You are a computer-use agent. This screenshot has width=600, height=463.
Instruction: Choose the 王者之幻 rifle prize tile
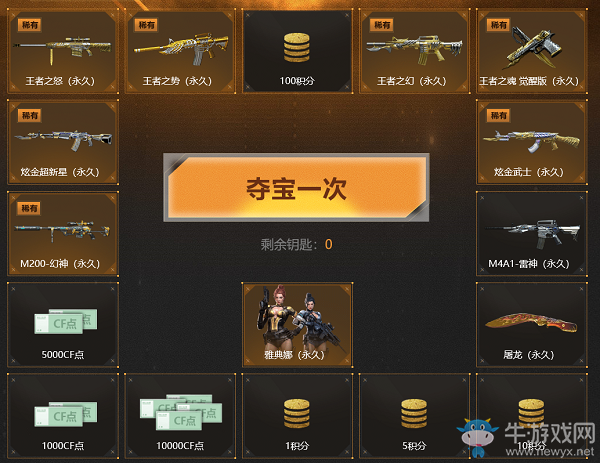click(x=414, y=51)
